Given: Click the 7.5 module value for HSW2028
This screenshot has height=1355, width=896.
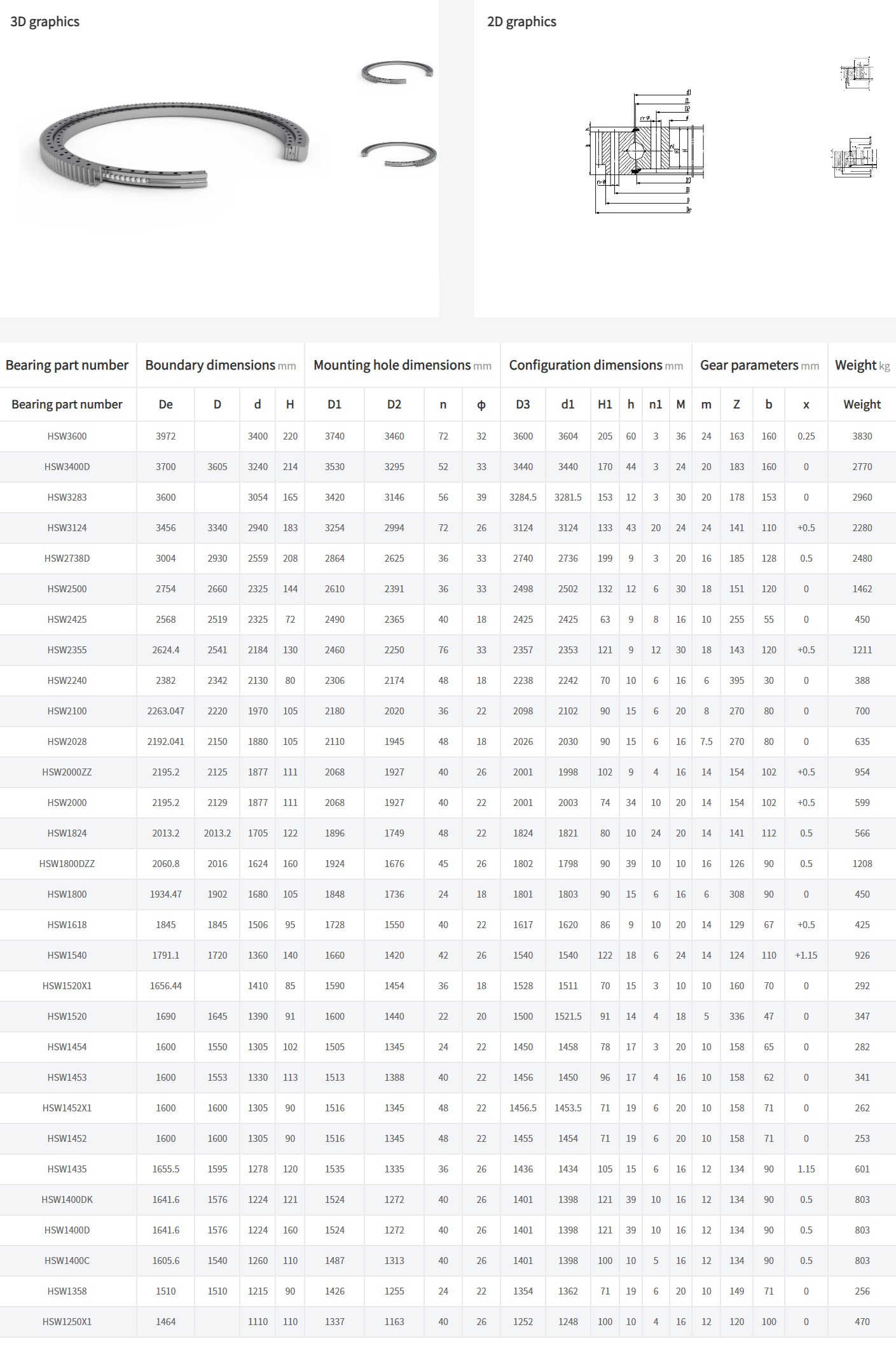Looking at the screenshot, I should [x=706, y=742].
